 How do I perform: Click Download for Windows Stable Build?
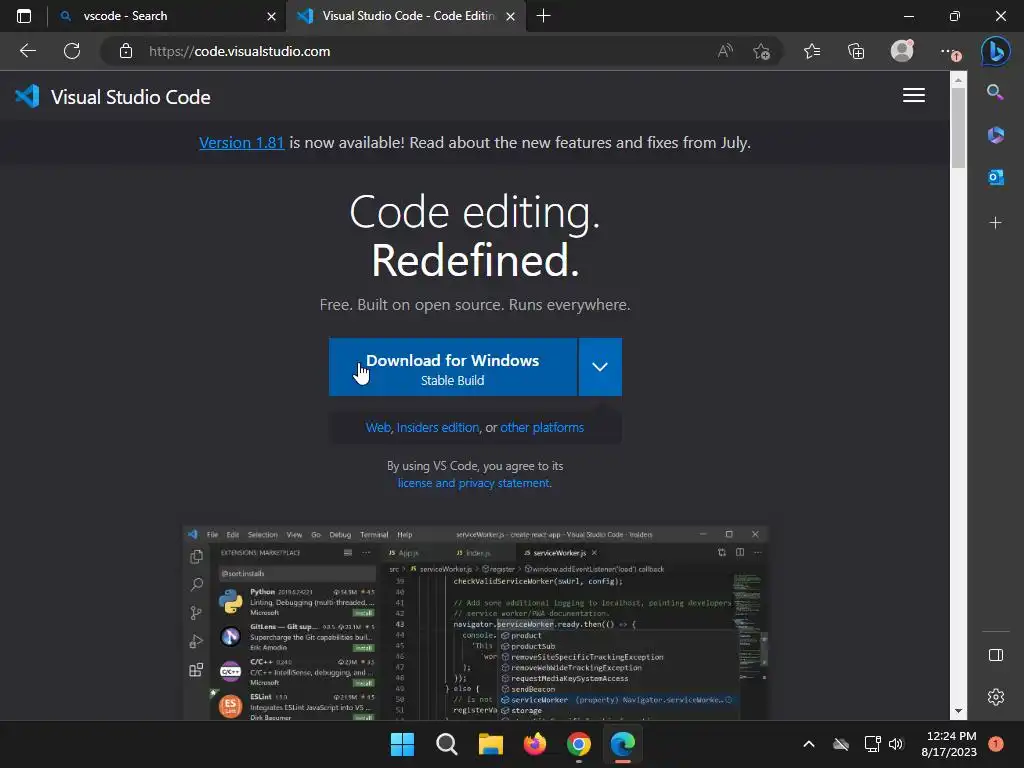[453, 367]
